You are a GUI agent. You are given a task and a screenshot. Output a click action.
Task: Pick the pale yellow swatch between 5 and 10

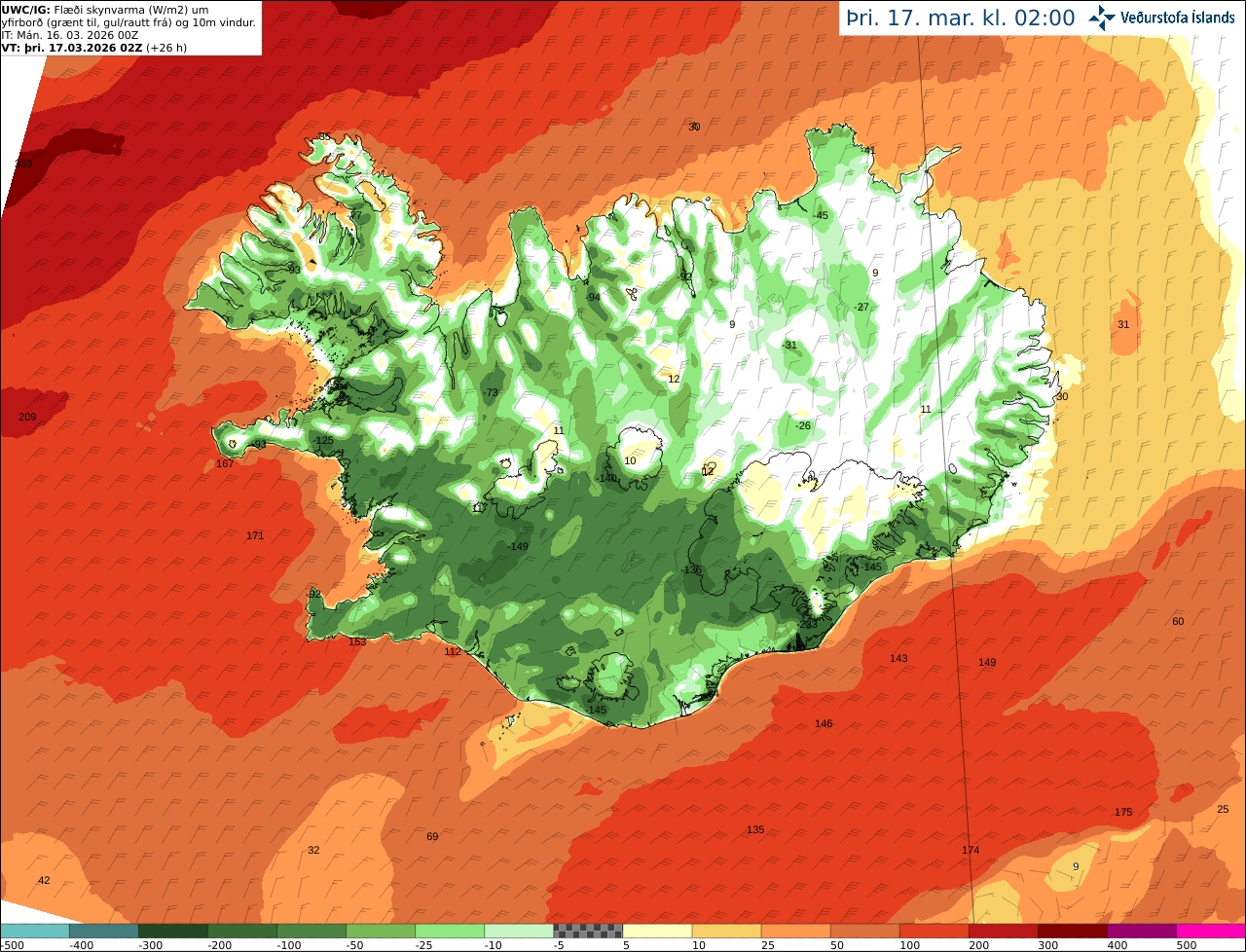(656, 931)
